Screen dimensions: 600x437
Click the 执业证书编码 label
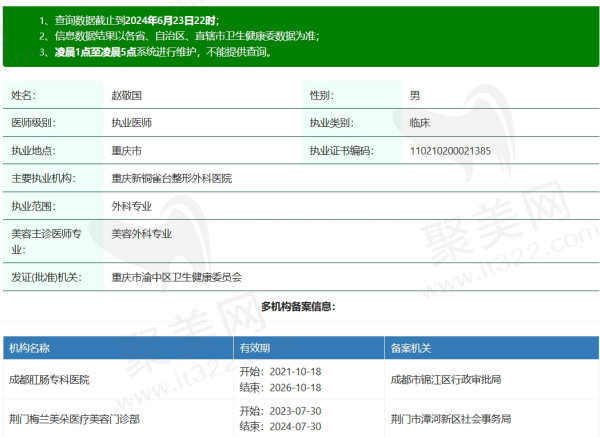342,151
